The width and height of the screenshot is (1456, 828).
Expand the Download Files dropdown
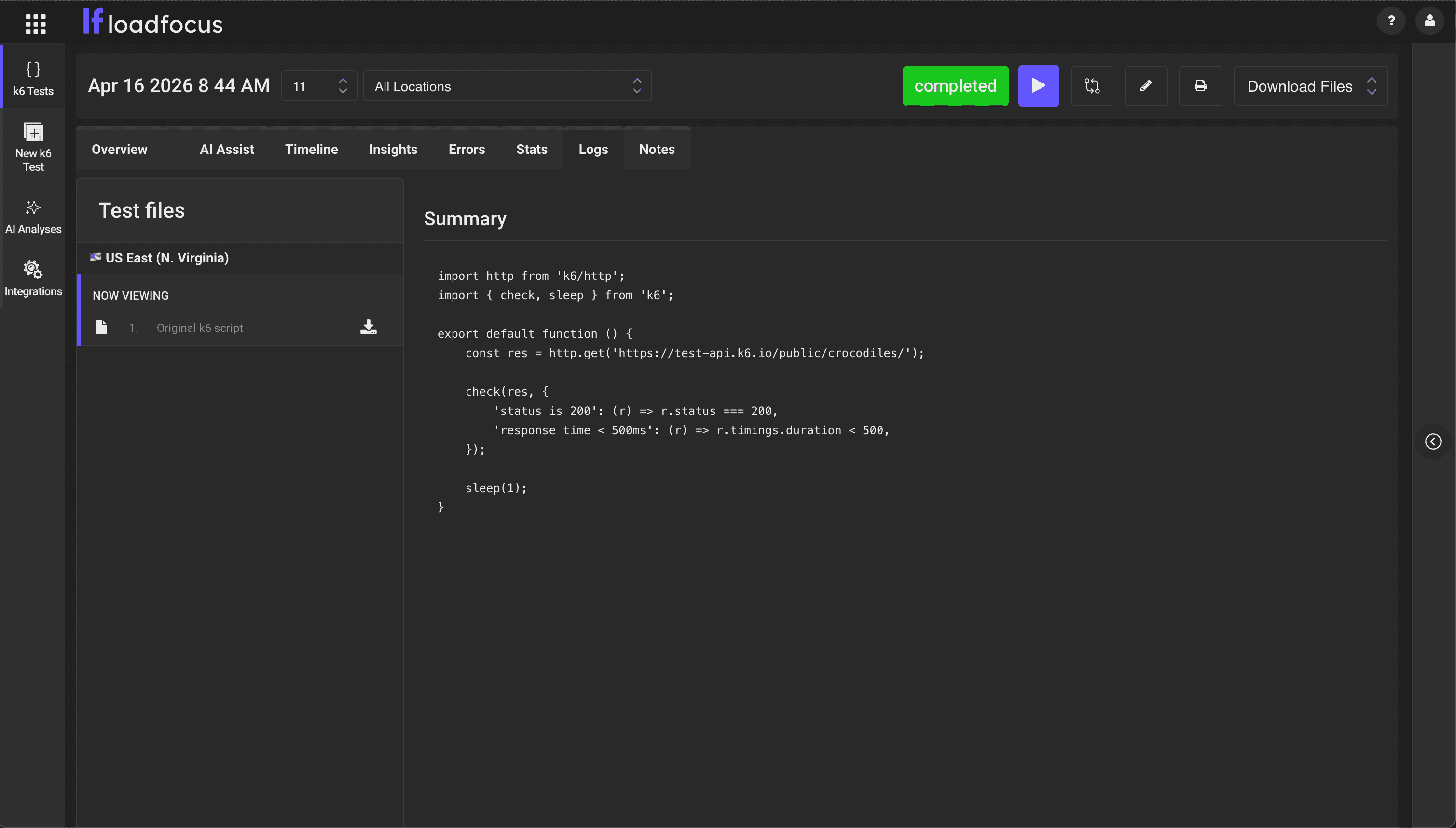1310,86
